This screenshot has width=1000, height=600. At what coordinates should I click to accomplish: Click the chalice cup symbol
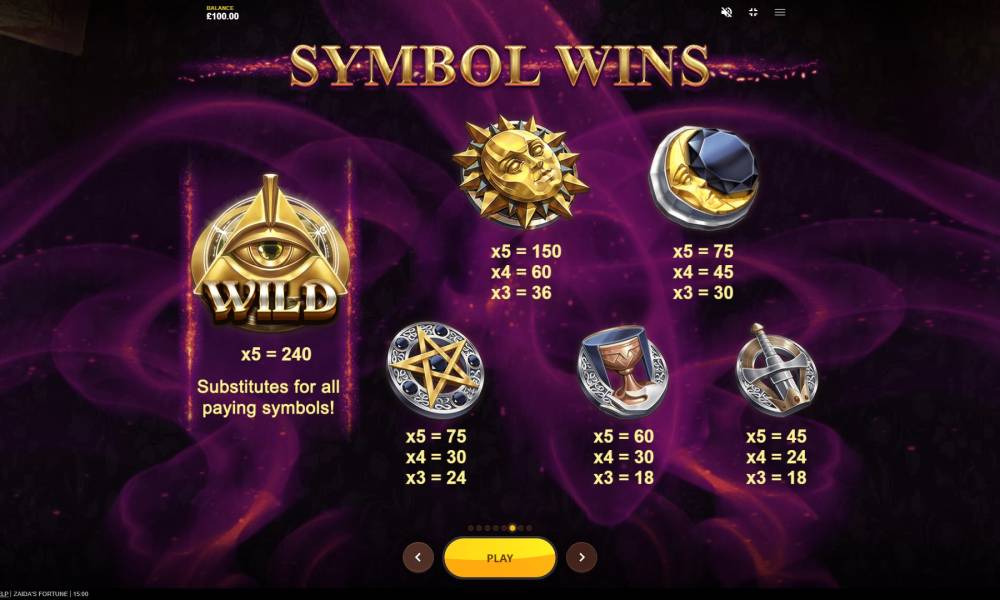coord(623,371)
